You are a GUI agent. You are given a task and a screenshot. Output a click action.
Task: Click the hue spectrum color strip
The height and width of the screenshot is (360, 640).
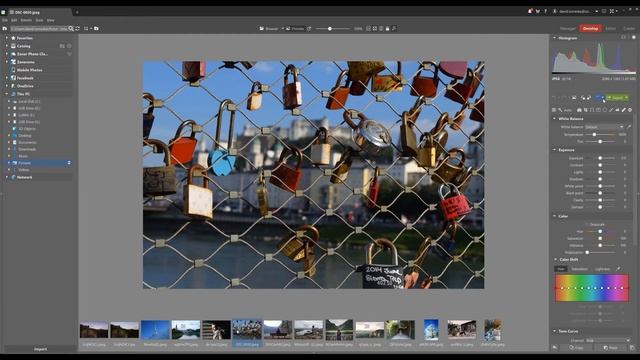(591, 288)
